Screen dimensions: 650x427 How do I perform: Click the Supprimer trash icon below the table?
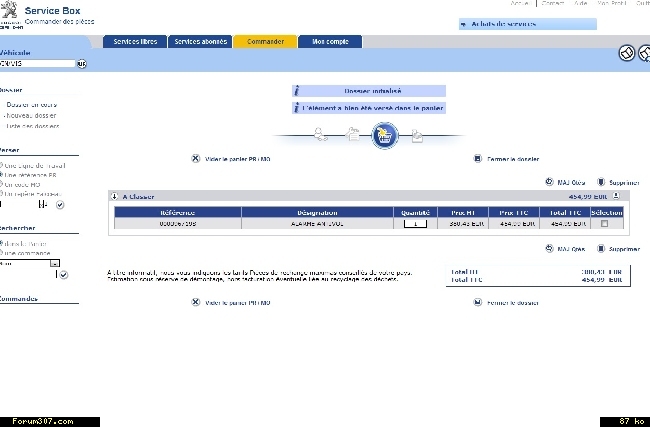point(601,248)
